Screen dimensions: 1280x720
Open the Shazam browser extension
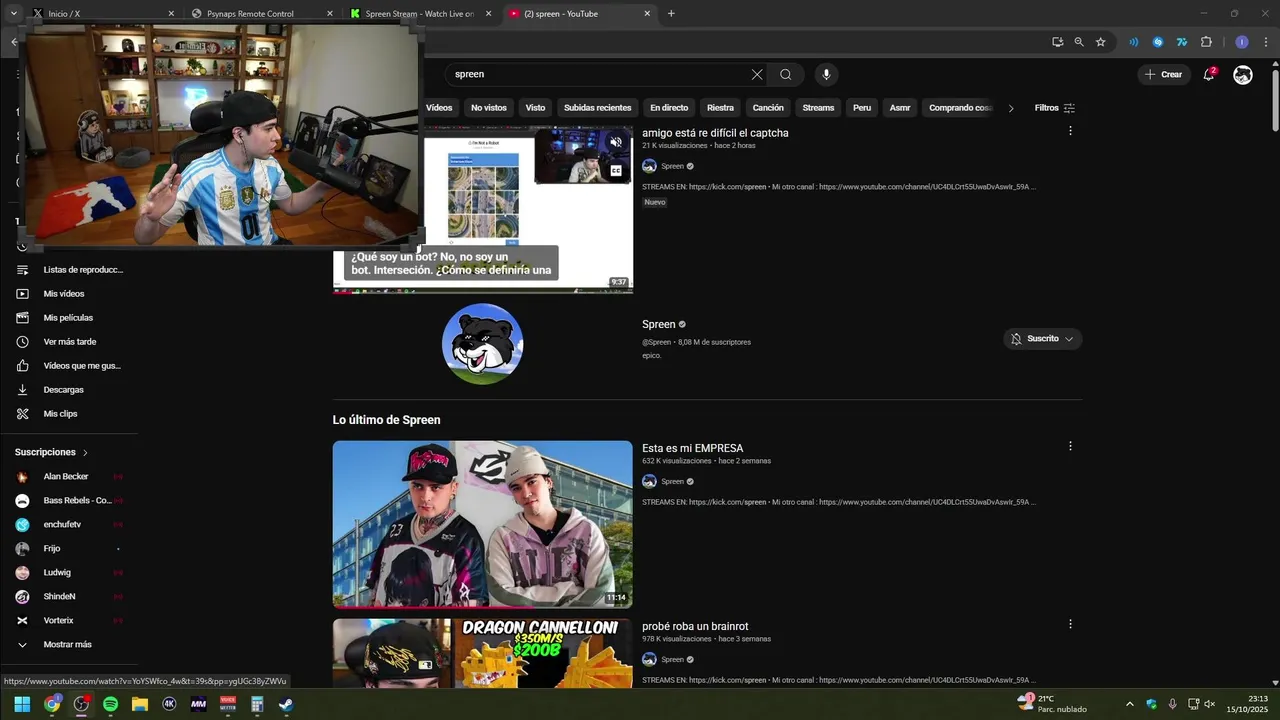click(x=1158, y=42)
